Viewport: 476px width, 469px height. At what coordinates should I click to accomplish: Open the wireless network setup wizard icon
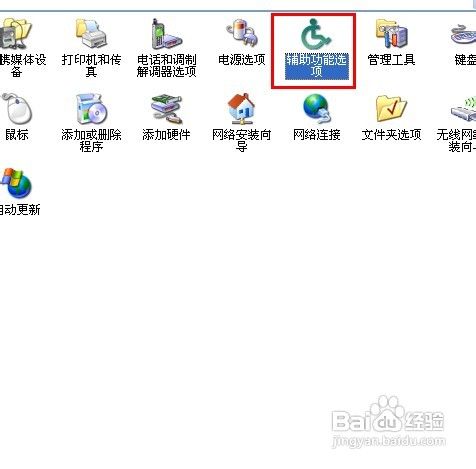pos(464,109)
